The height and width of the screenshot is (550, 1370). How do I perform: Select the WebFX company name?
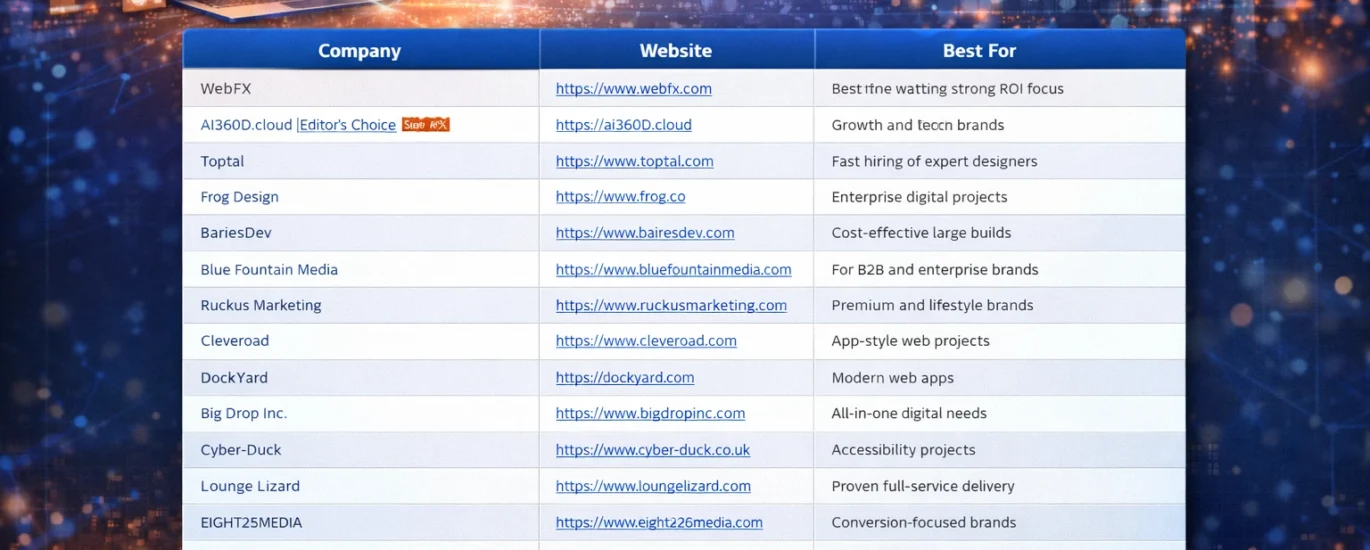click(x=226, y=89)
